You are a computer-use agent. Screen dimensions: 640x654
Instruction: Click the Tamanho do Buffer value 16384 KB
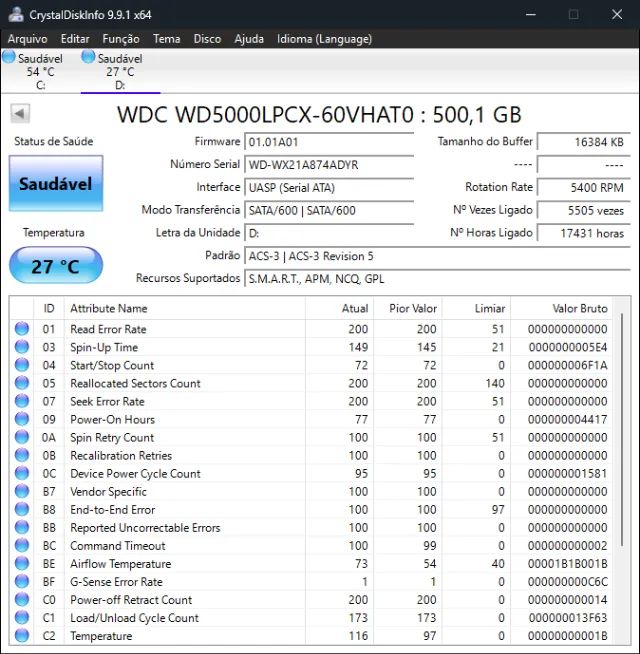coord(584,142)
